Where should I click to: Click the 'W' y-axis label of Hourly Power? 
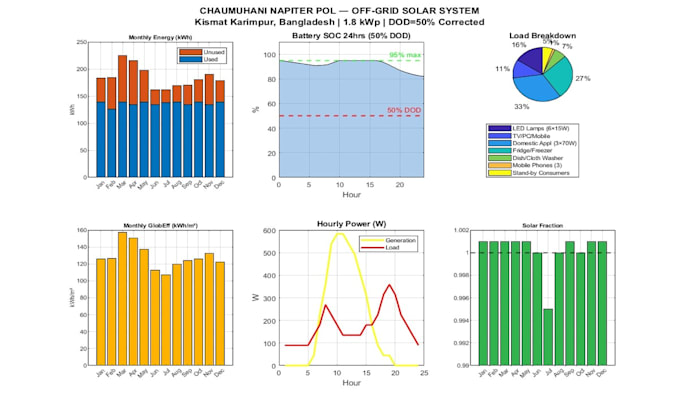pos(256,298)
